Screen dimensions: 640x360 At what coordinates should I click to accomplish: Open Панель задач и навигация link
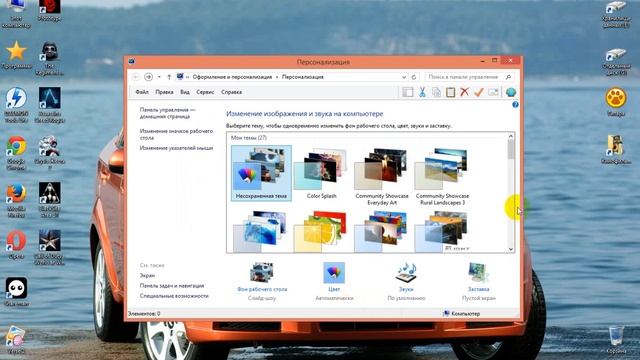(172, 286)
